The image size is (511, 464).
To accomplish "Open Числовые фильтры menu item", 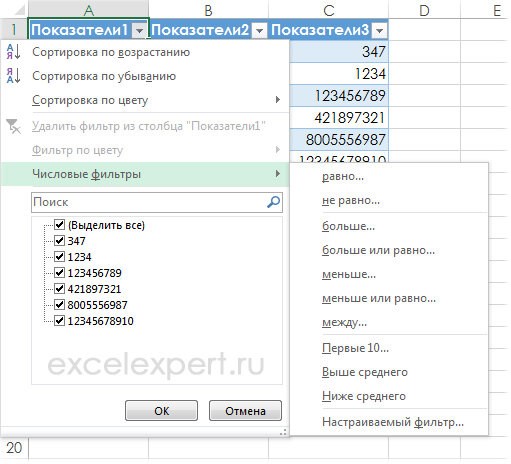I will pos(145,174).
